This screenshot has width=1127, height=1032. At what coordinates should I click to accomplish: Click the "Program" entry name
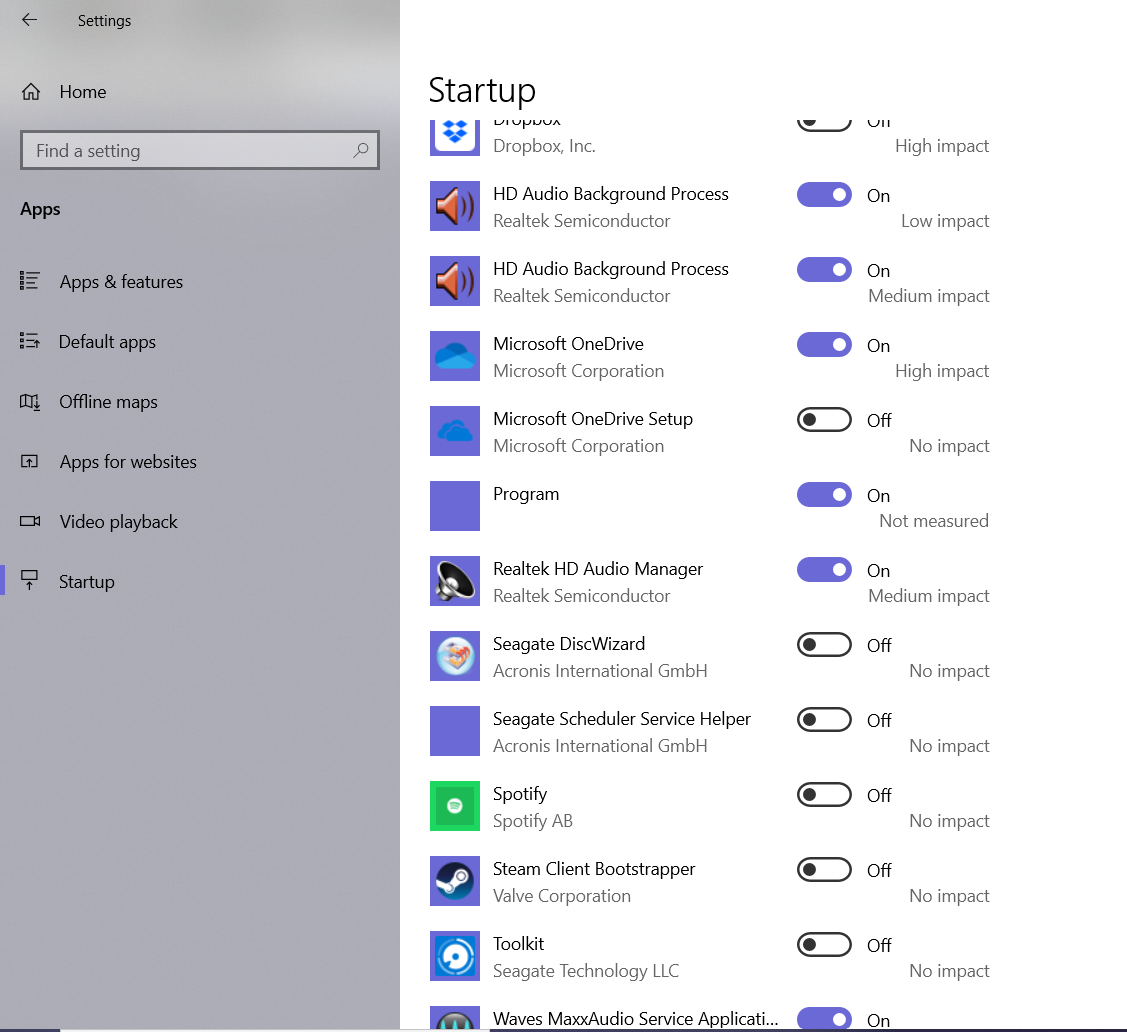click(x=526, y=494)
